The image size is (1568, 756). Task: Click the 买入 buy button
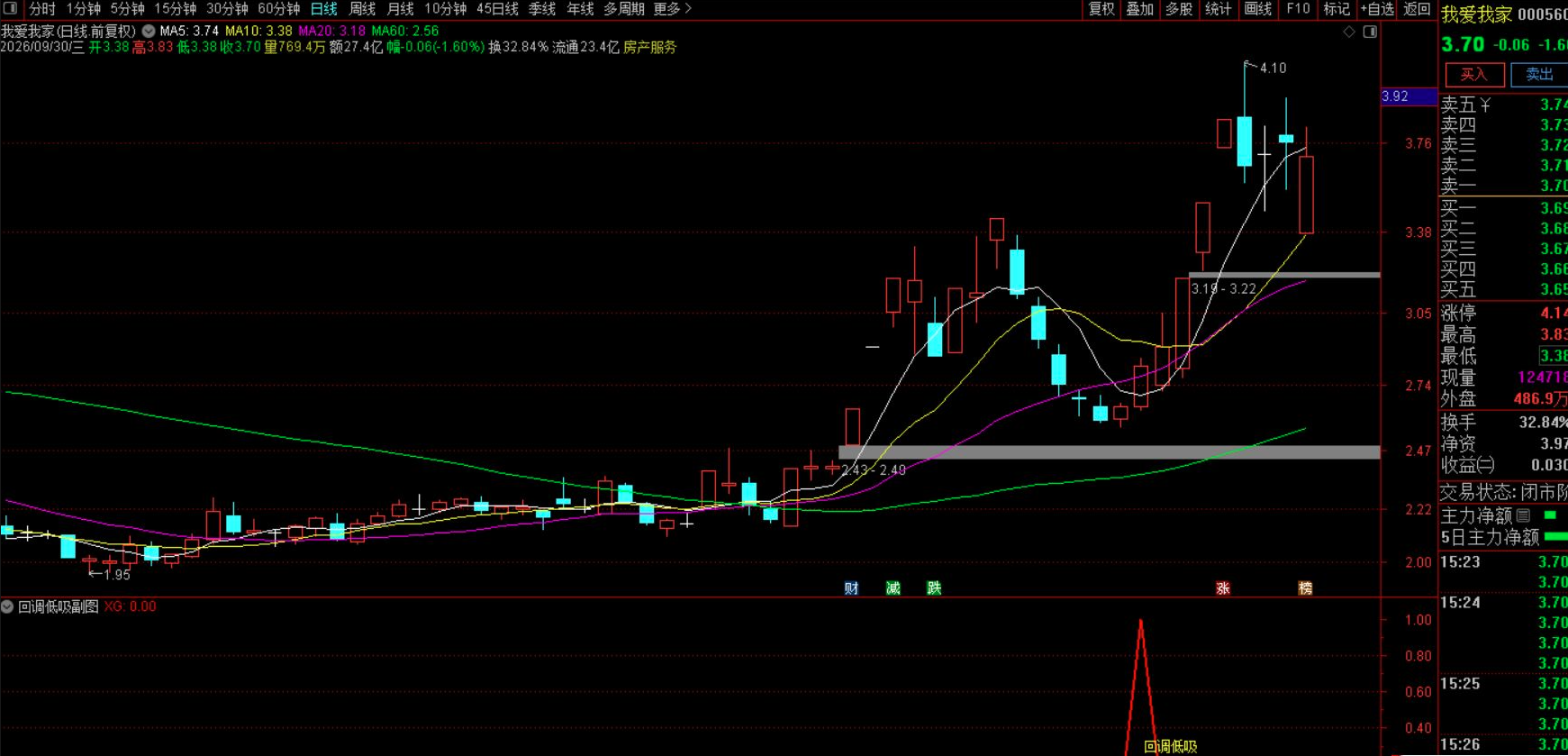(x=1474, y=75)
